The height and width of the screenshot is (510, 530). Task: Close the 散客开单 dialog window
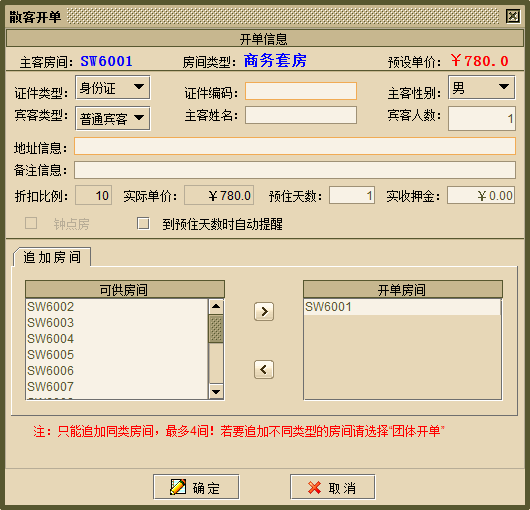(x=513, y=16)
